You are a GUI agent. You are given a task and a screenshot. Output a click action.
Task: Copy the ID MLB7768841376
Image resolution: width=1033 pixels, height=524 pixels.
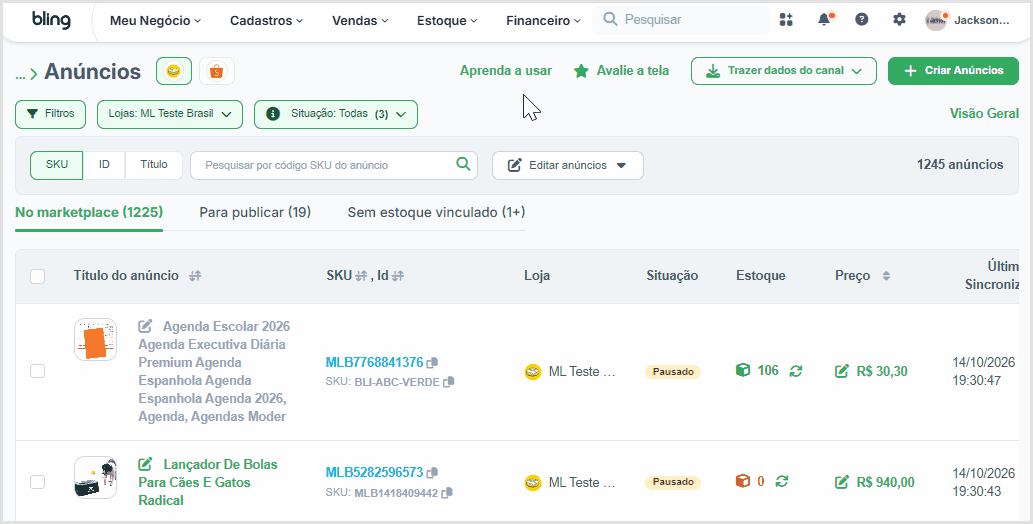point(432,363)
